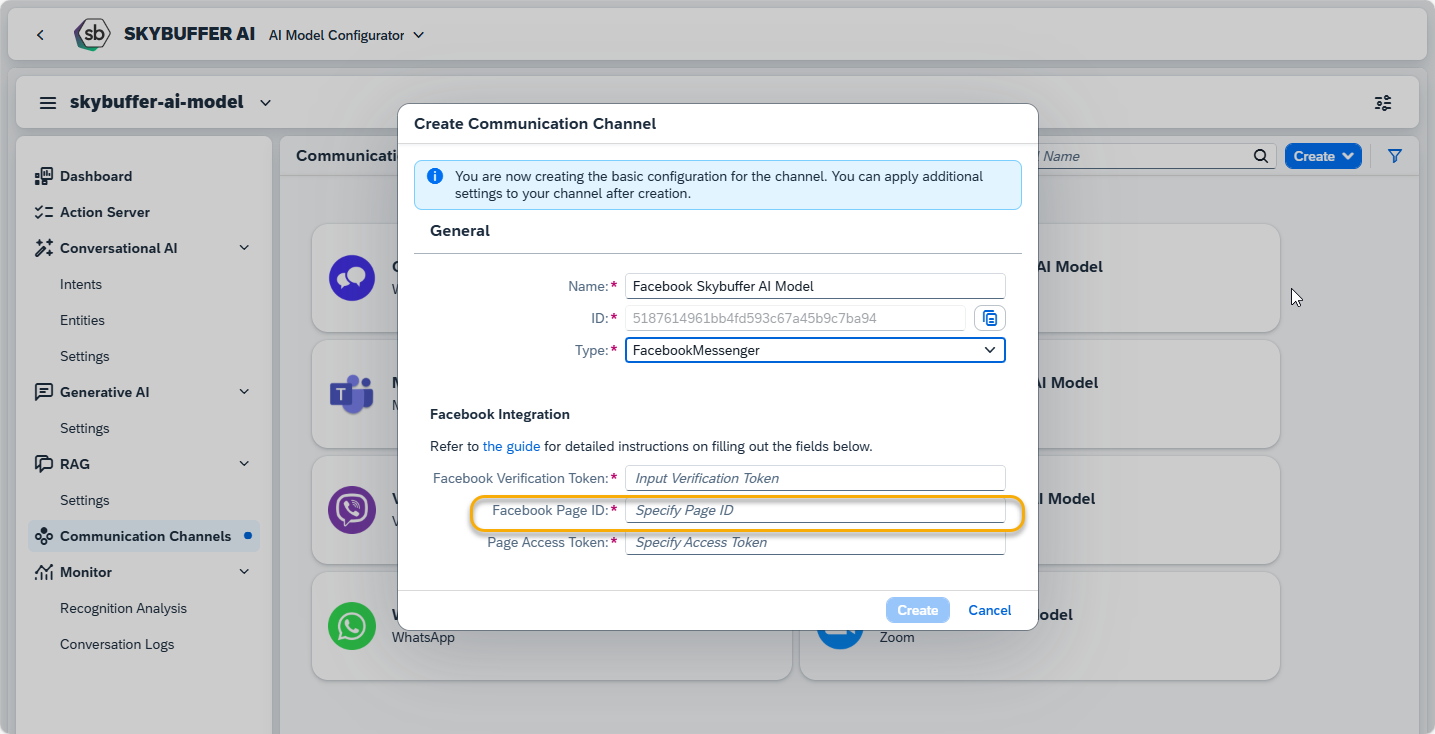Click the Create button in the dialog

point(917,610)
